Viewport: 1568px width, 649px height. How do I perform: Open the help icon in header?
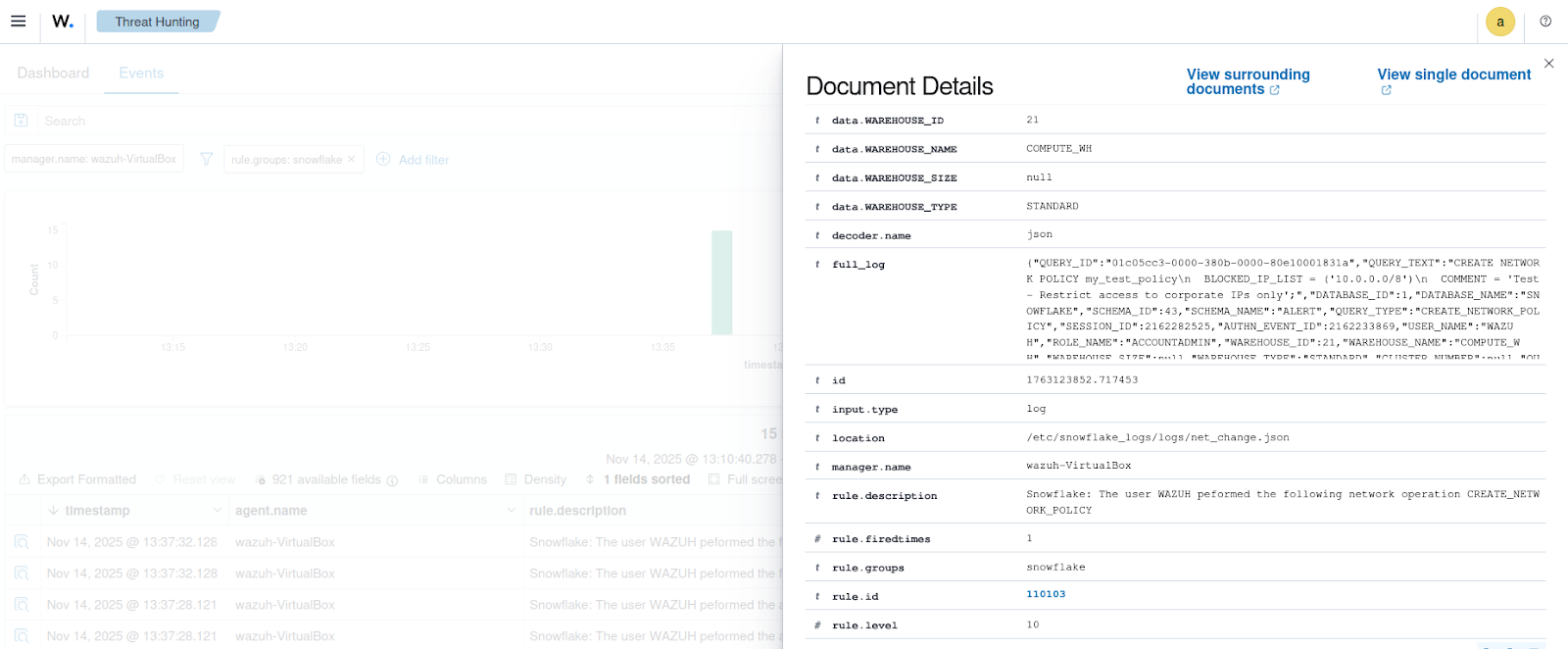pos(1545,22)
